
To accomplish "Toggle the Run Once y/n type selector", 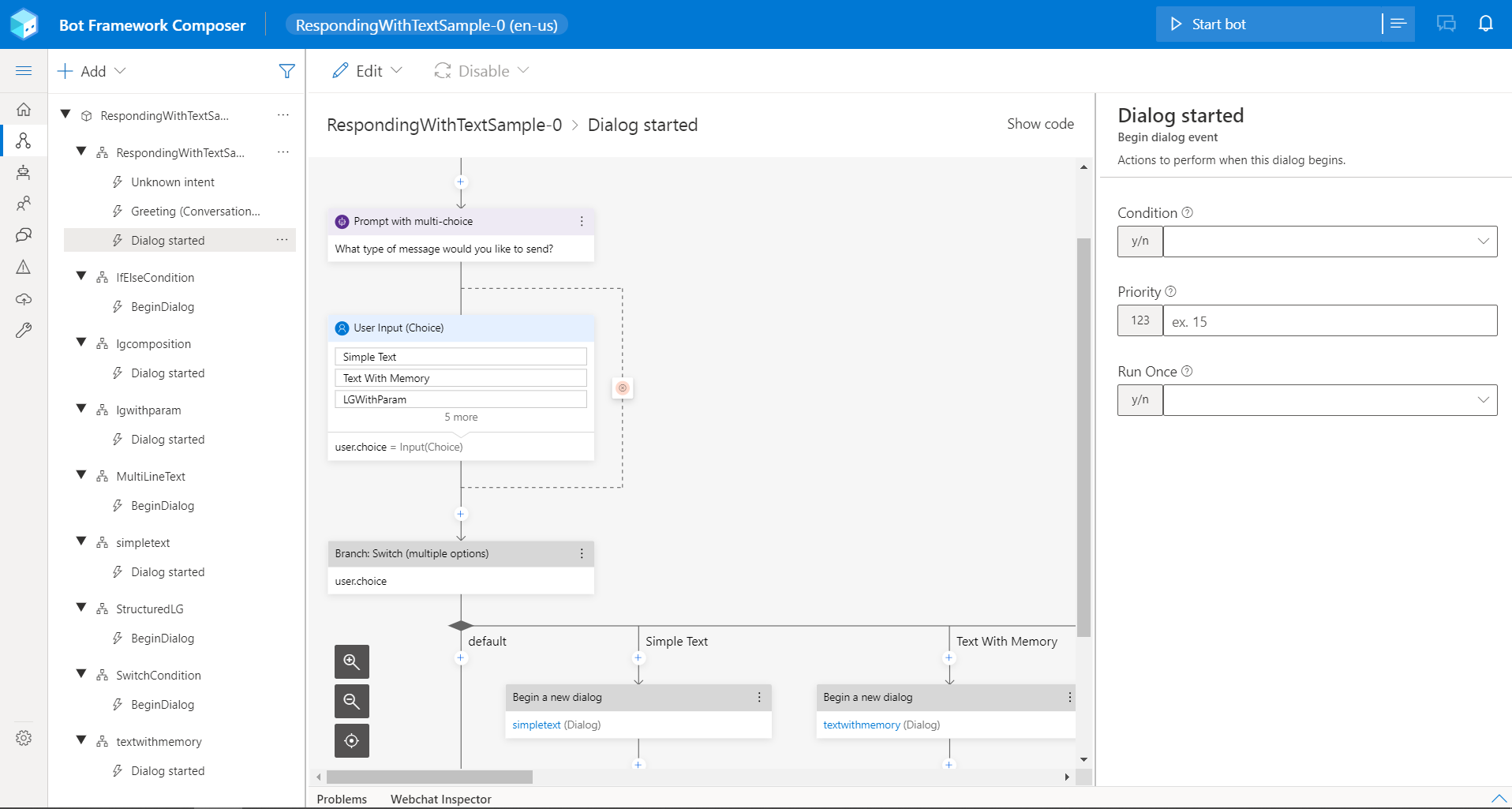I will pyautogui.click(x=1140, y=400).
